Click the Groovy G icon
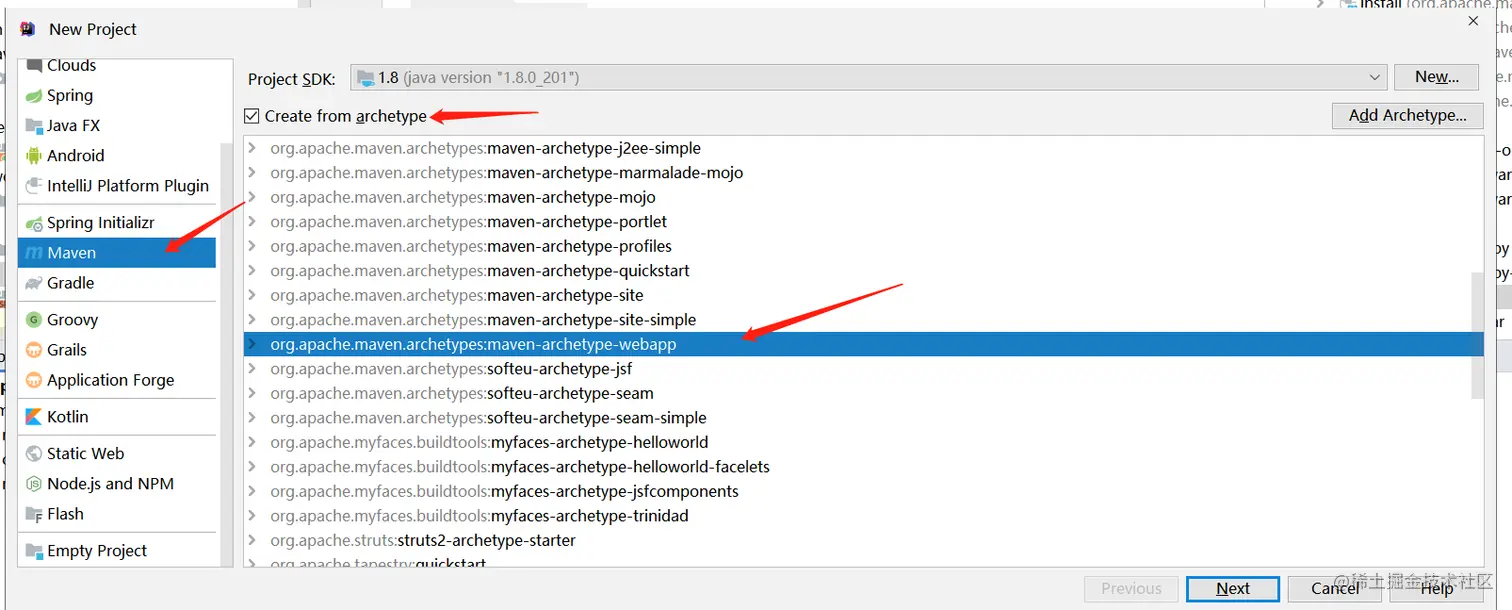Screen dimensions: 1512x610 click(x=34, y=320)
